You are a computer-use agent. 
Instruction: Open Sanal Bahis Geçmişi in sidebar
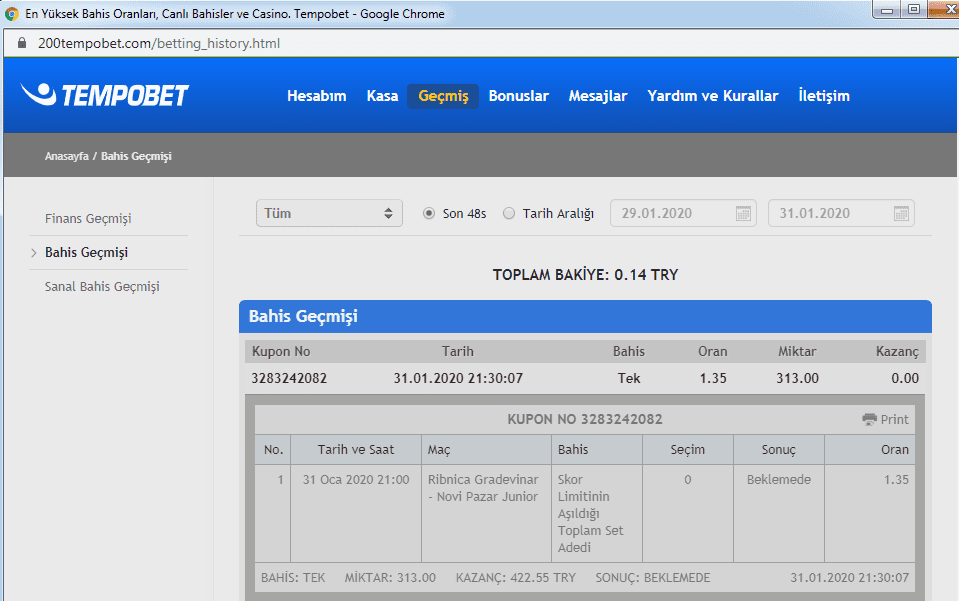(x=102, y=287)
